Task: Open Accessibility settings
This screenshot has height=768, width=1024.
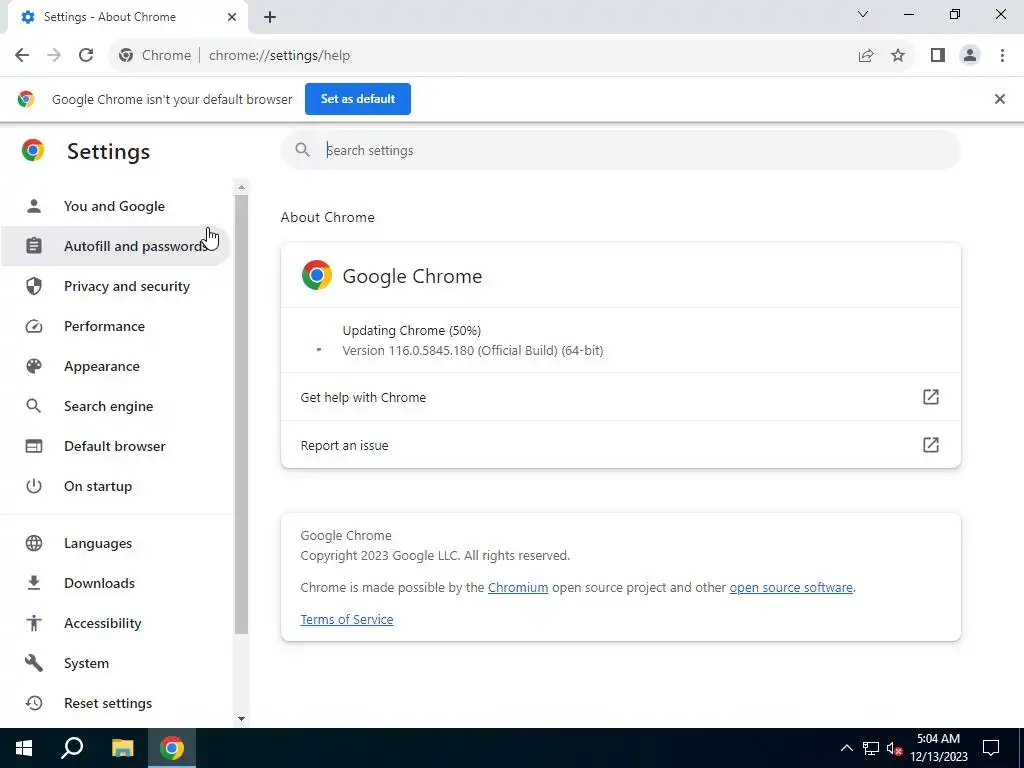Action: 114,623
